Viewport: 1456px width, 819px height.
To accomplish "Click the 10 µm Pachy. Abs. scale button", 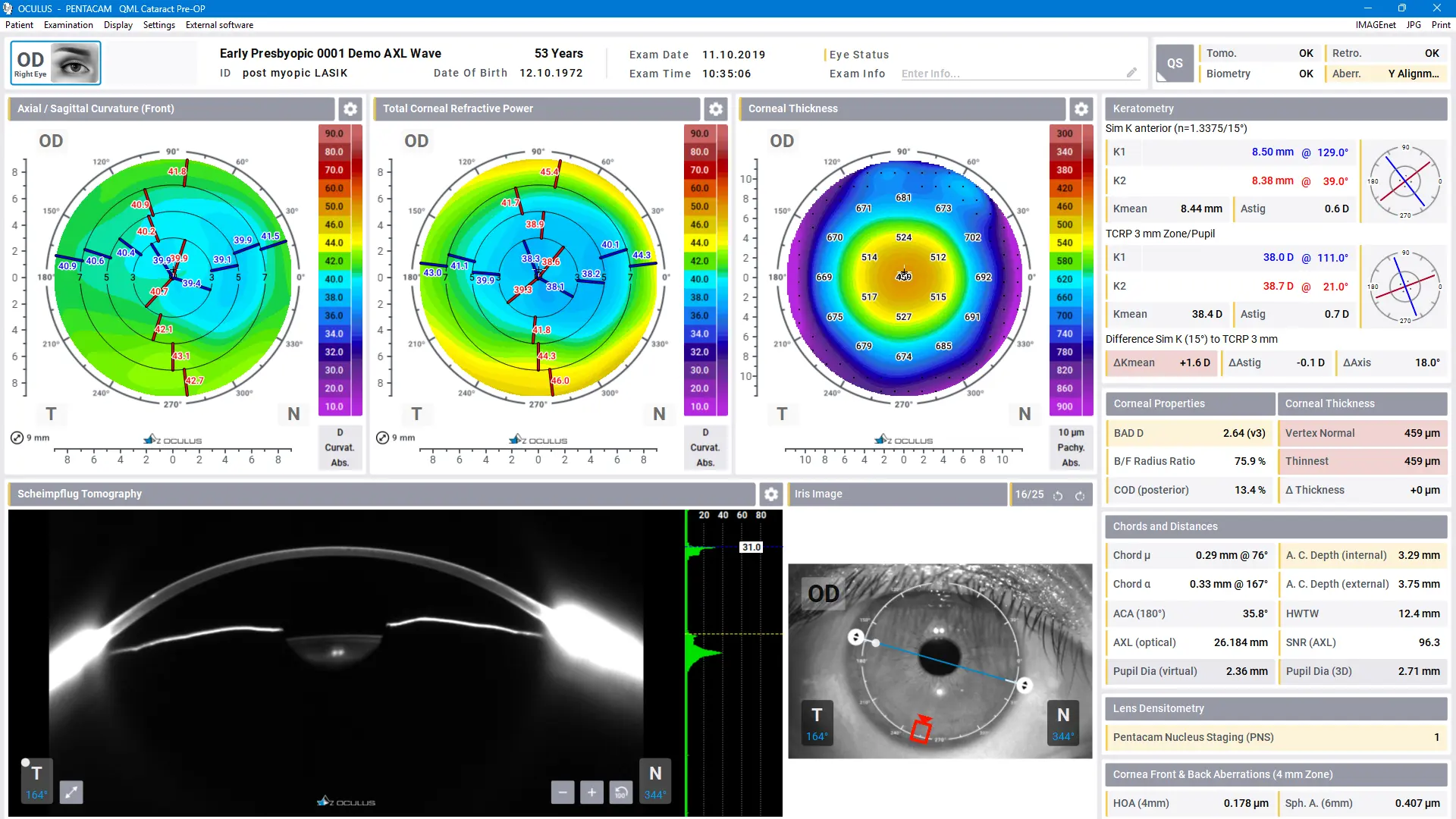I will point(1071,447).
